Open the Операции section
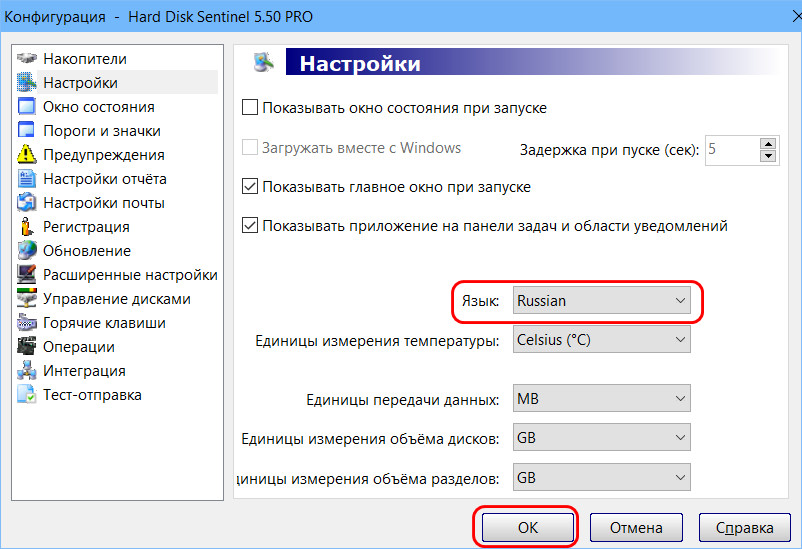The height and width of the screenshot is (549, 802). pos(79,347)
